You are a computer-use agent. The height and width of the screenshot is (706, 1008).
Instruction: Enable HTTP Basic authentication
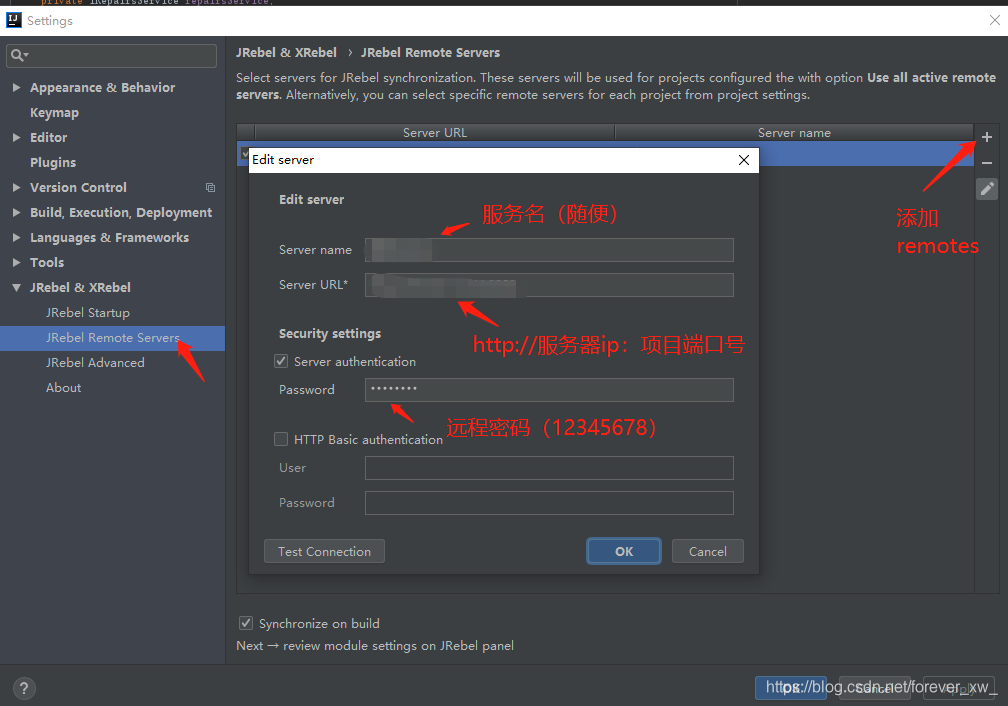click(281, 439)
